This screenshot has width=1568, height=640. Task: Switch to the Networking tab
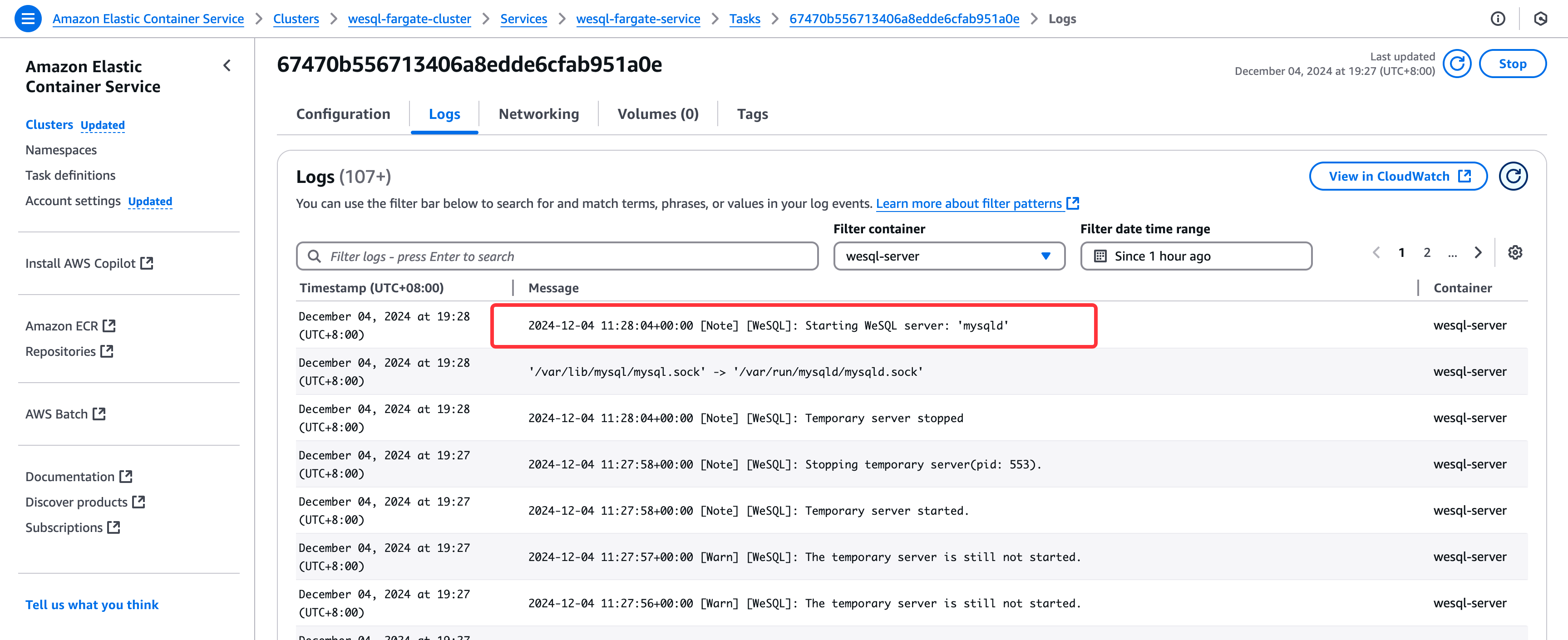pos(539,114)
